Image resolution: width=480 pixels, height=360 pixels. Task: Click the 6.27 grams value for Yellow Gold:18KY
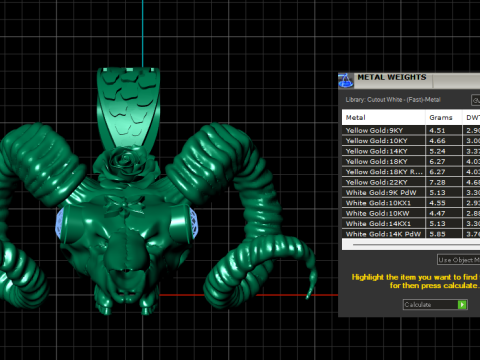point(437,161)
